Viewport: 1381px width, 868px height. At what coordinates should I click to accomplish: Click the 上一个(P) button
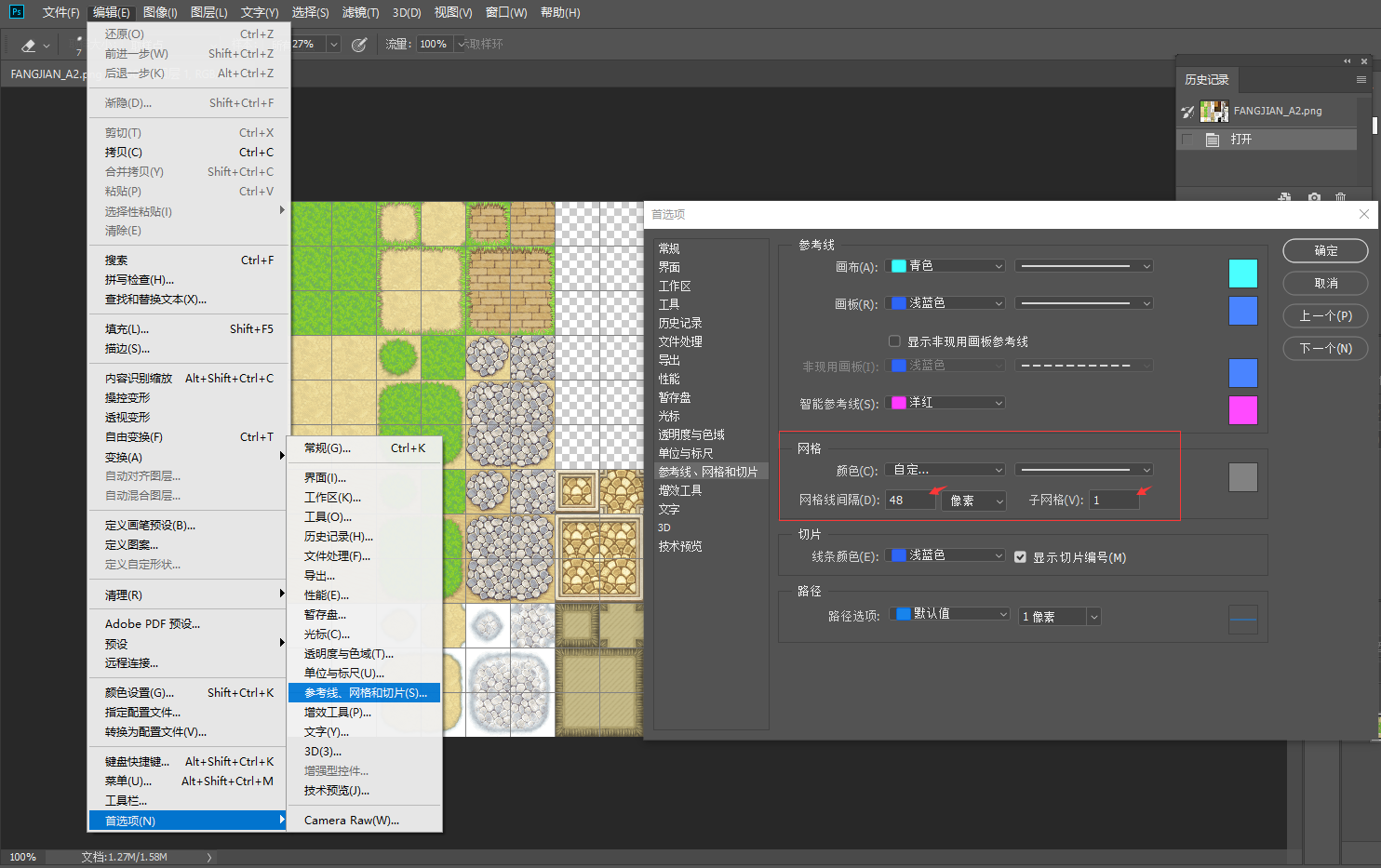click(1325, 316)
